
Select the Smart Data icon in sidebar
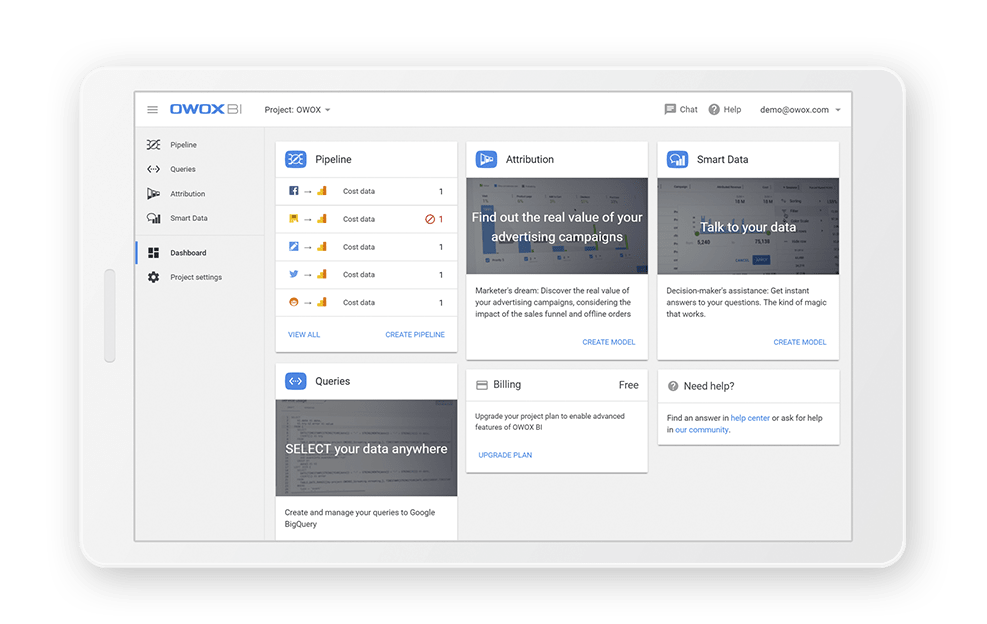tap(152, 218)
